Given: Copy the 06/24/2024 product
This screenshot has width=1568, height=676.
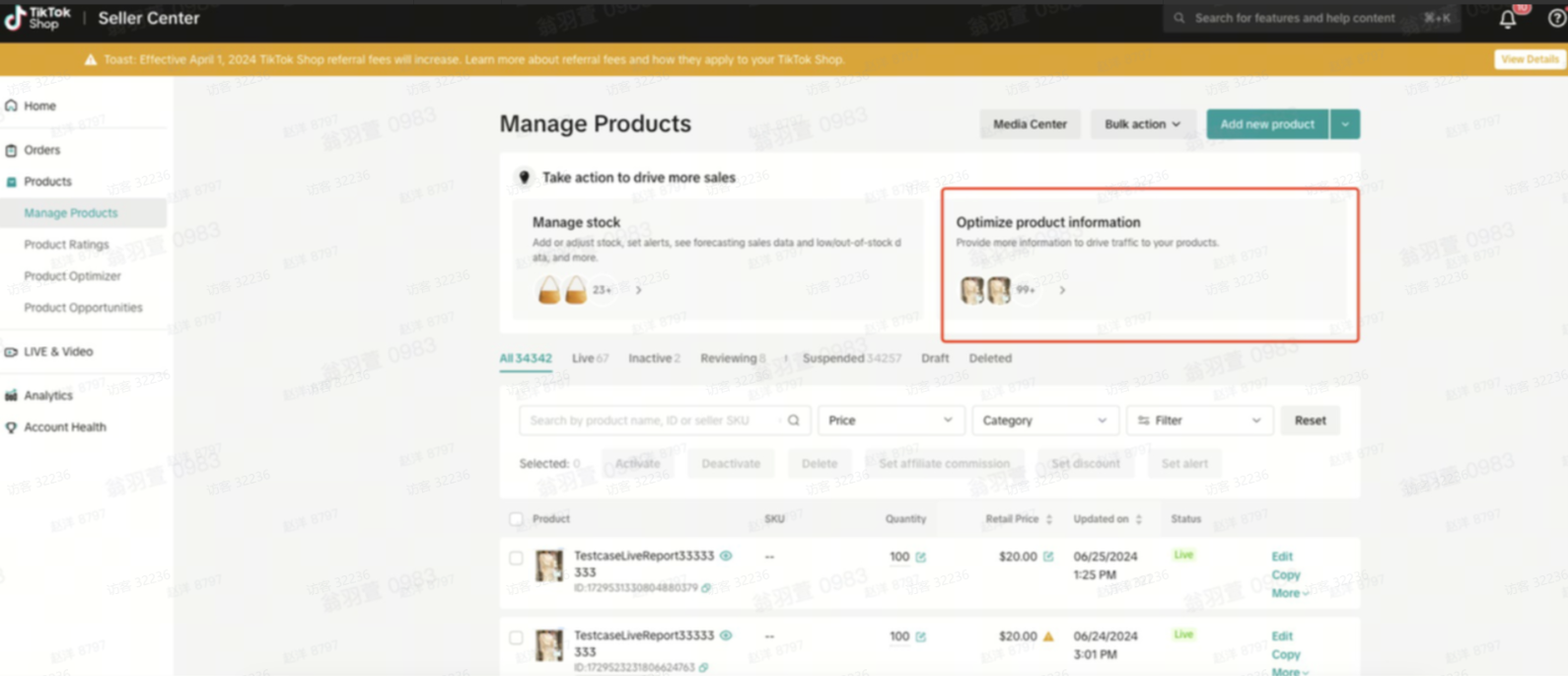Looking at the screenshot, I should coord(1286,655).
